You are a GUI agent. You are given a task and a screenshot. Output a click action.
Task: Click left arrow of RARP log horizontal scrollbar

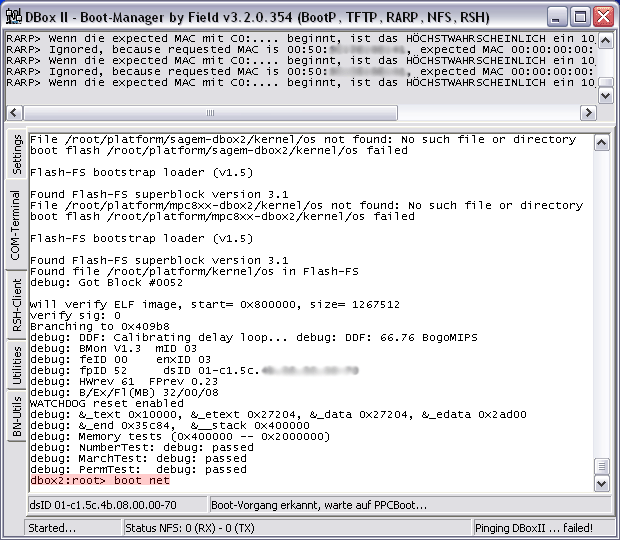(14, 113)
